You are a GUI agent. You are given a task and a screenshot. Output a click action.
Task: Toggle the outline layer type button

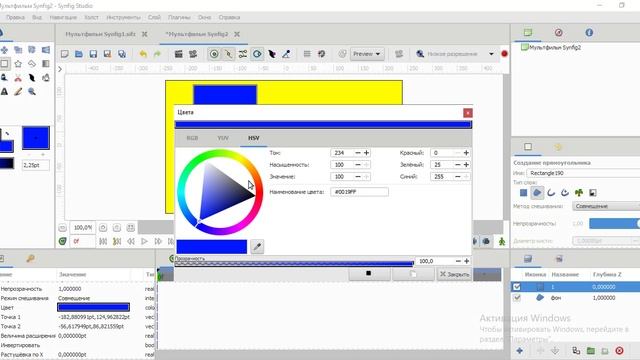point(551,193)
